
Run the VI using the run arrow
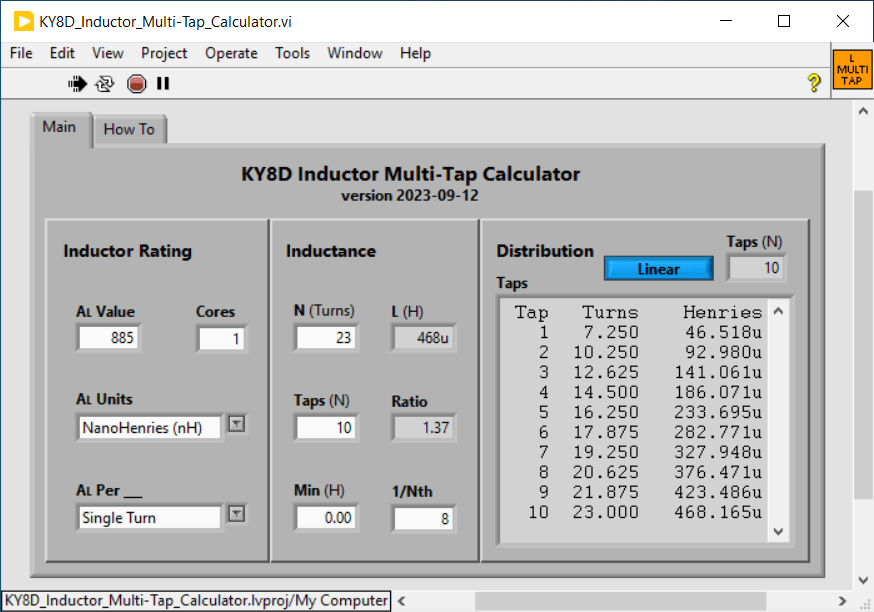pos(77,84)
